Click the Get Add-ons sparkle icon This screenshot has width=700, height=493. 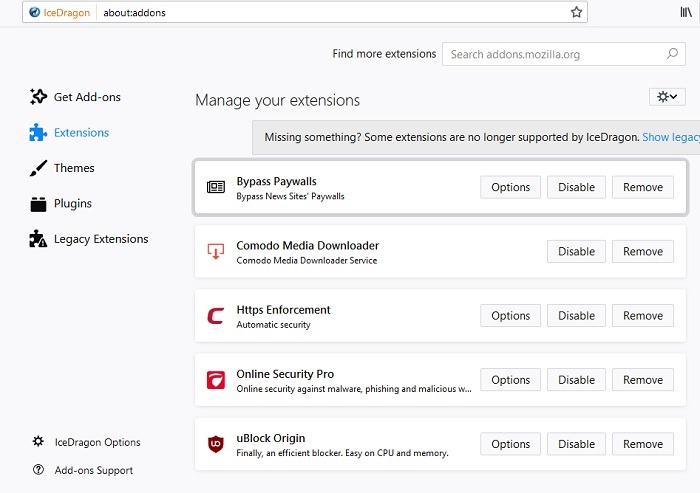[x=38, y=96]
